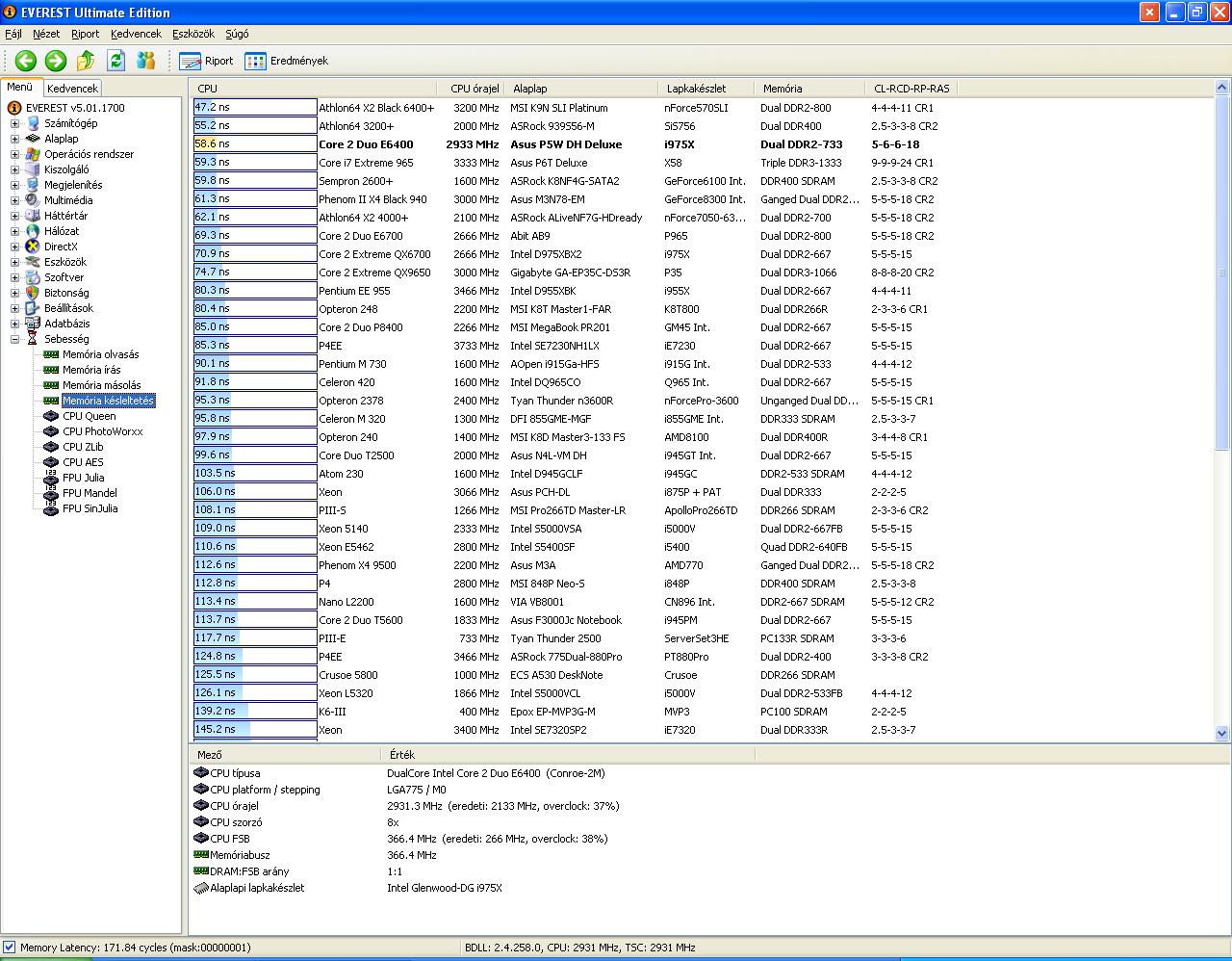Click the green Back arrow icon
Viewport: 1232px width, 961px height.
coord(25,61)
